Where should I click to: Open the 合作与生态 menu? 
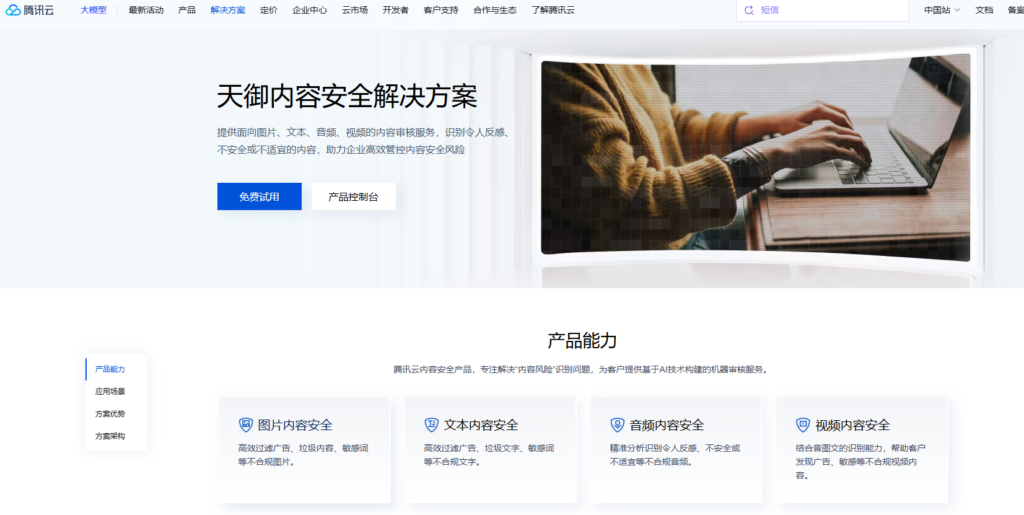495,10
